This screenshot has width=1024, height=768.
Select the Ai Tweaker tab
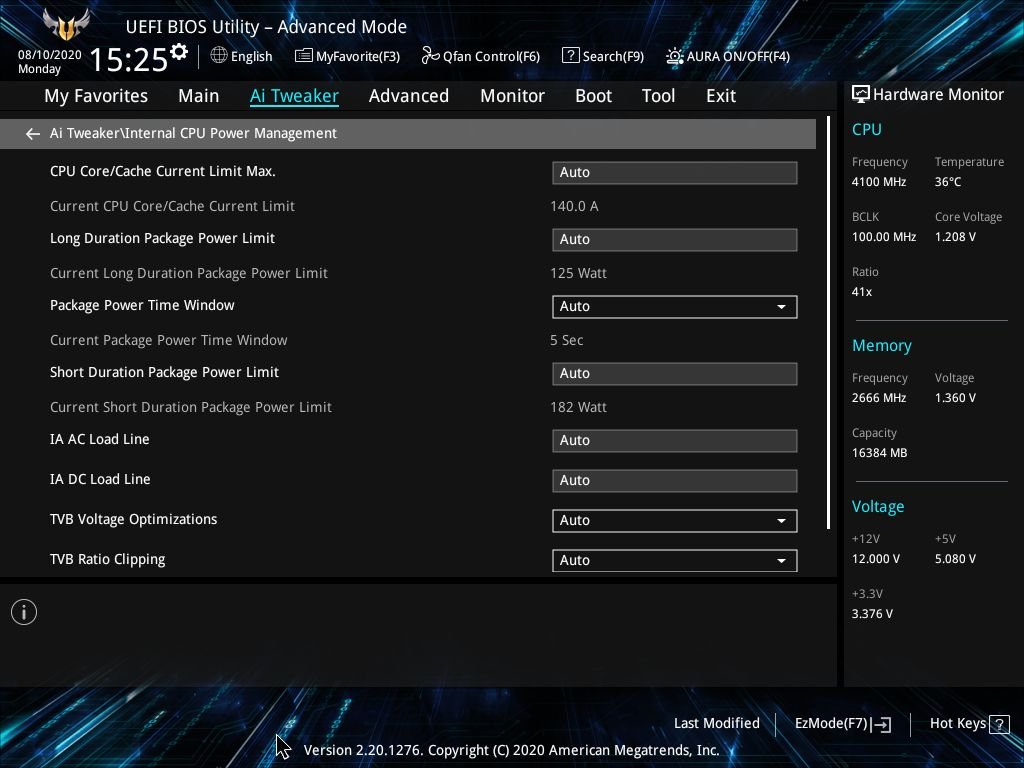(294, 96)
